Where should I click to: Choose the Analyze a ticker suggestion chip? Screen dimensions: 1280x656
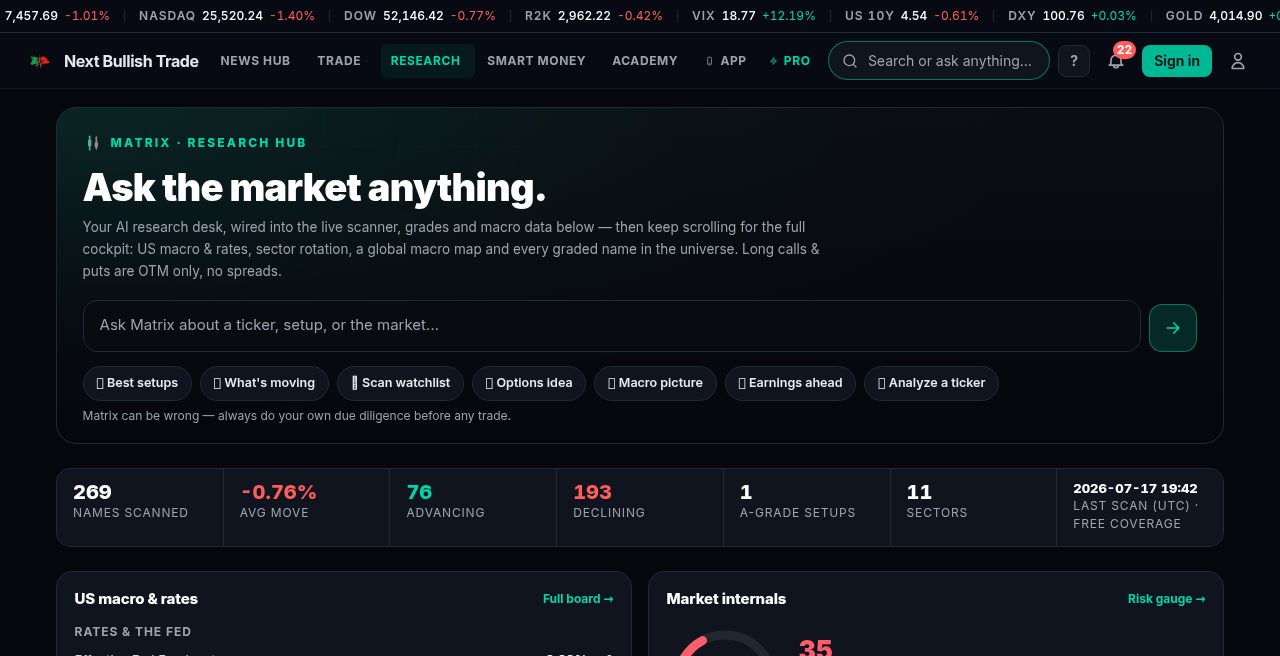tap(931, 383)
